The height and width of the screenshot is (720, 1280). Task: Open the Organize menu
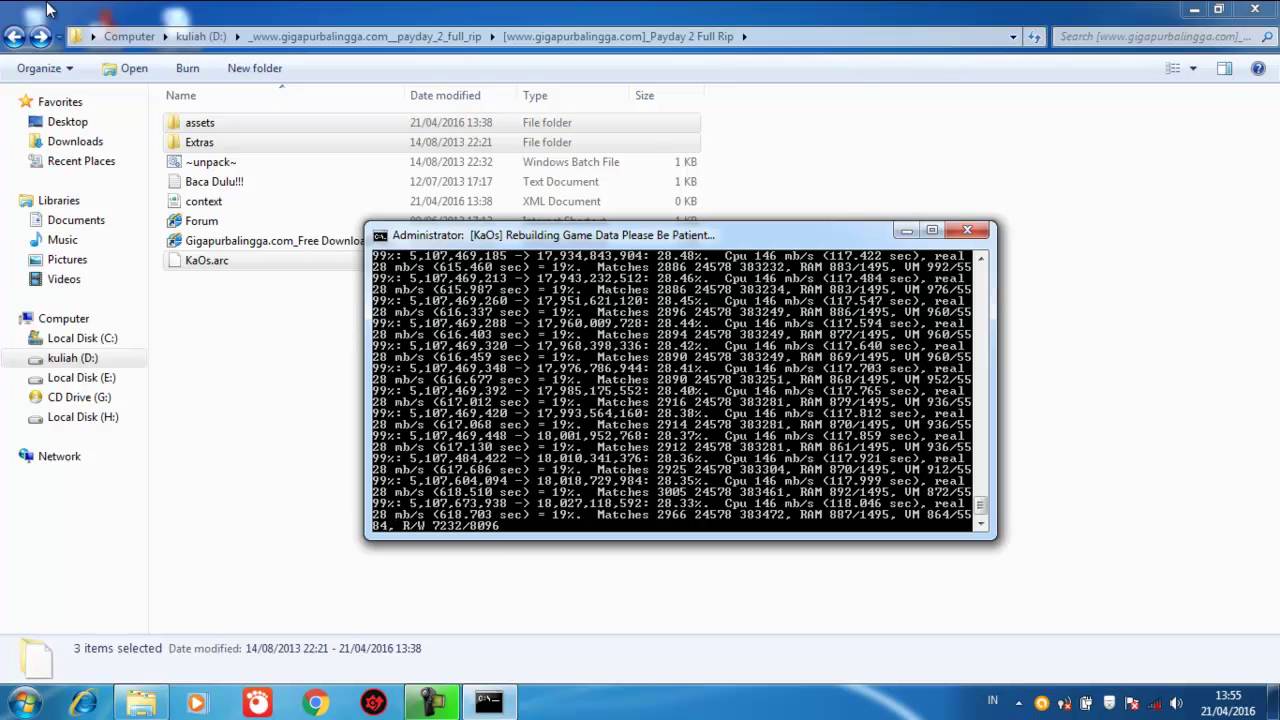45,68
